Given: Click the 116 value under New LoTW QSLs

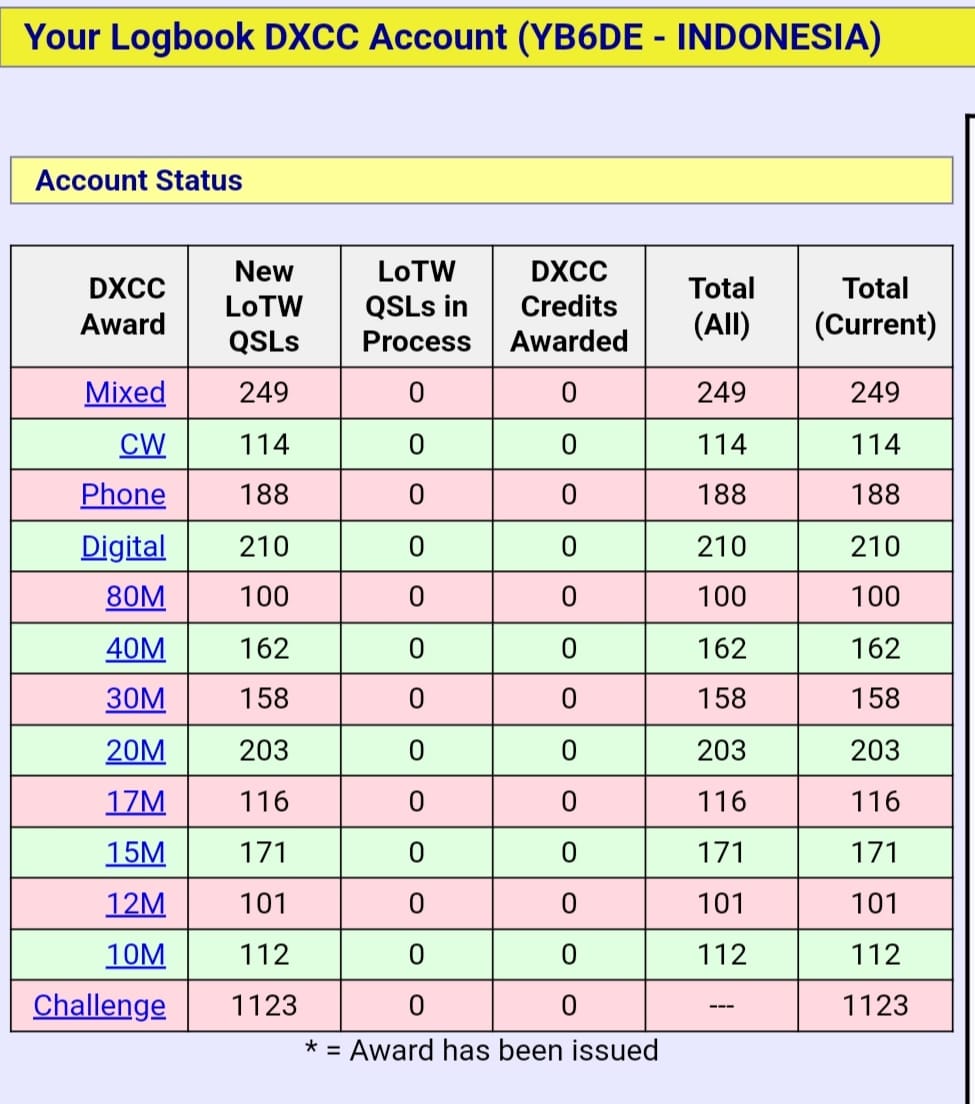Looking at the screenshot, I should 264,801.
